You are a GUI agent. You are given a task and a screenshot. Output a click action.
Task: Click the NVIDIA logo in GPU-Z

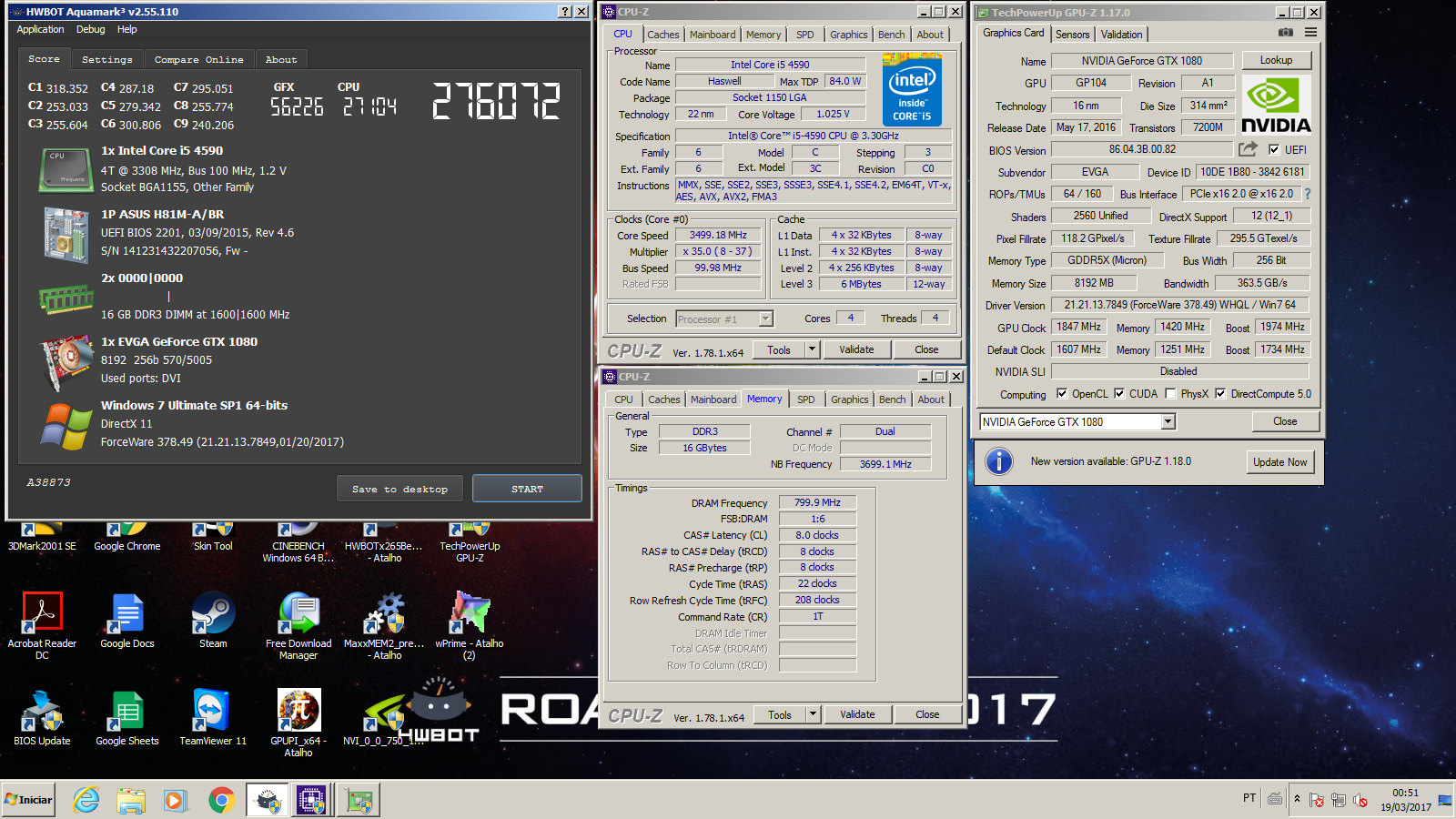tap(1276, 106)
